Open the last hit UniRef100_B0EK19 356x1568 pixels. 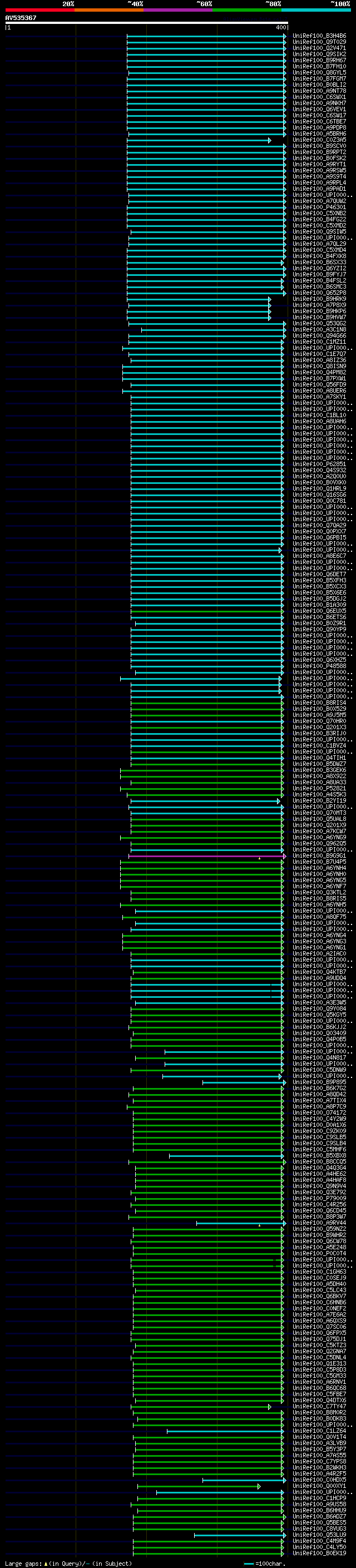pos(319,1553)
